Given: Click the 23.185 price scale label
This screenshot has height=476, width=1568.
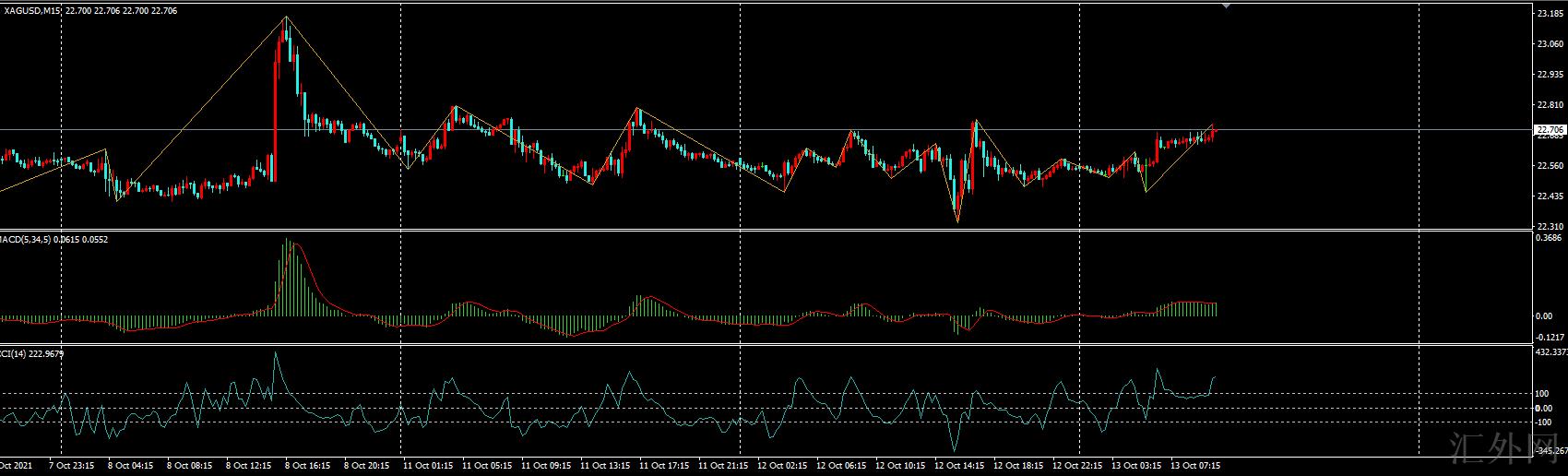Looking at the screenshot, I should point(1550,14).
